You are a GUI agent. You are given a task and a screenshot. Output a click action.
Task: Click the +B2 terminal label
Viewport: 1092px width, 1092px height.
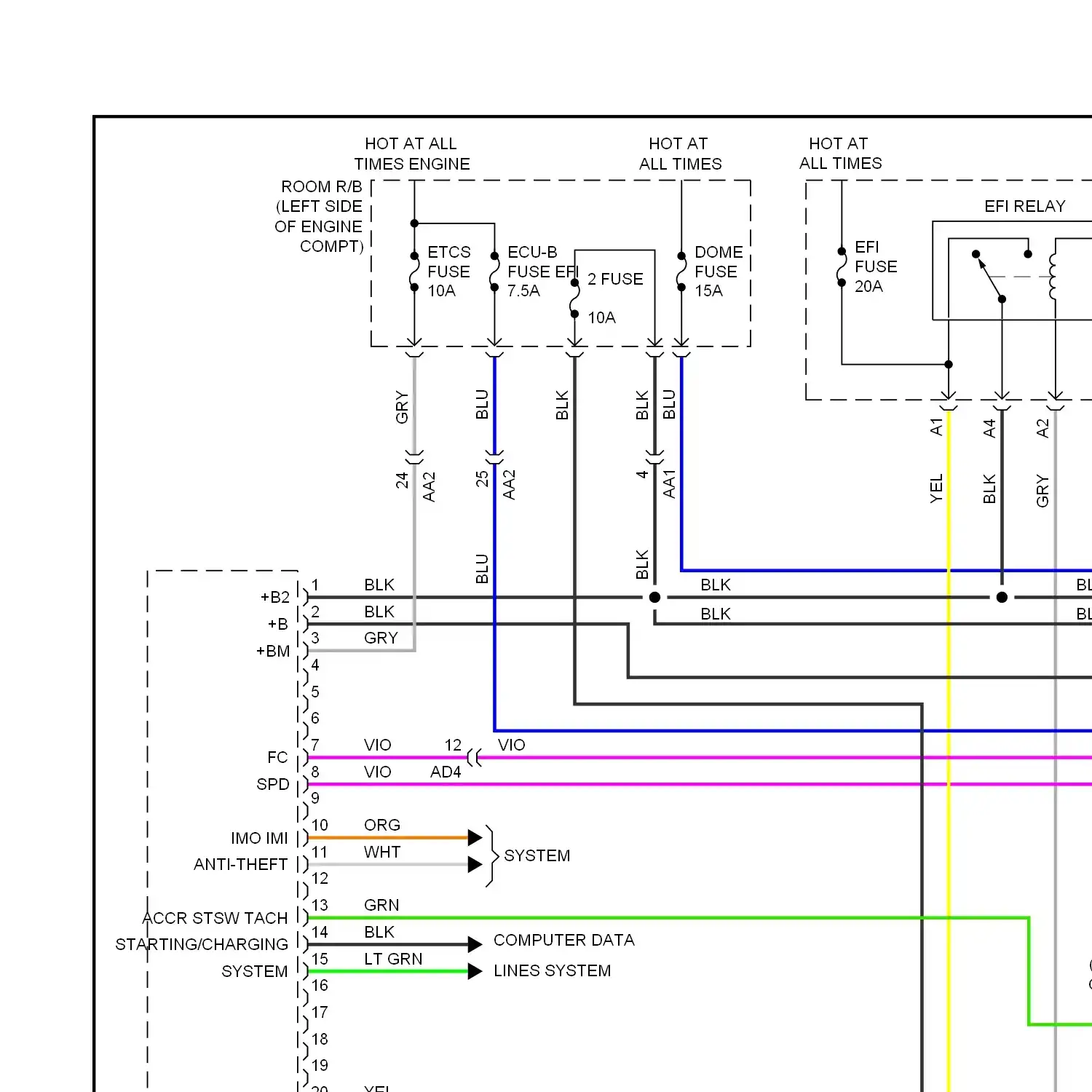pyautogui.click(x=275, y=597)
